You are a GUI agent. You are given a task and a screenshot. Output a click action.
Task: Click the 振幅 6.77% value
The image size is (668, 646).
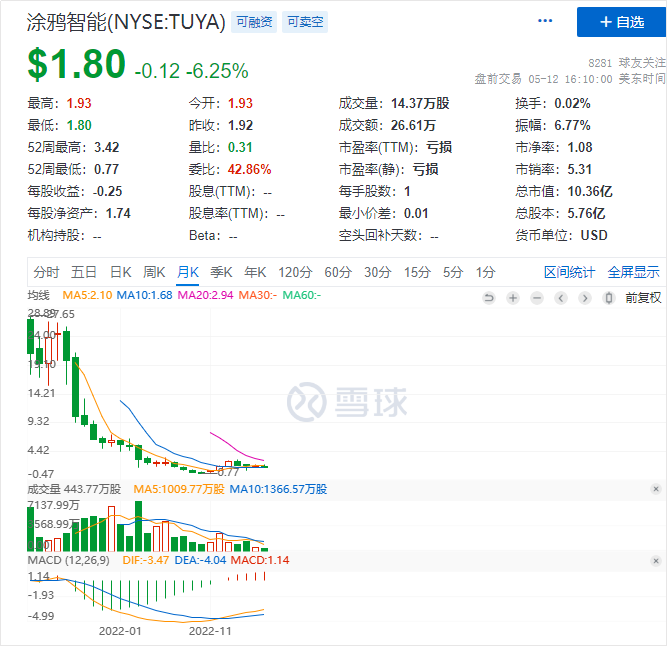tap(572, 125)
